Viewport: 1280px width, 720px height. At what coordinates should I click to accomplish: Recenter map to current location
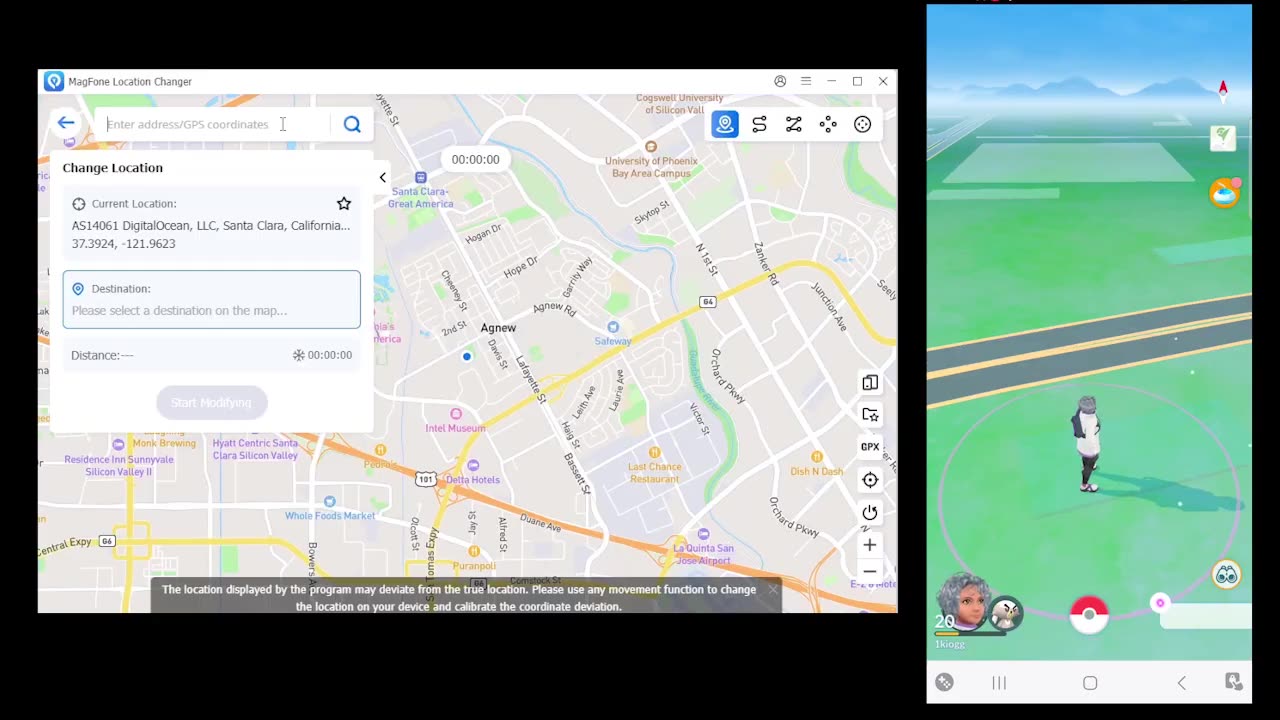870,480
